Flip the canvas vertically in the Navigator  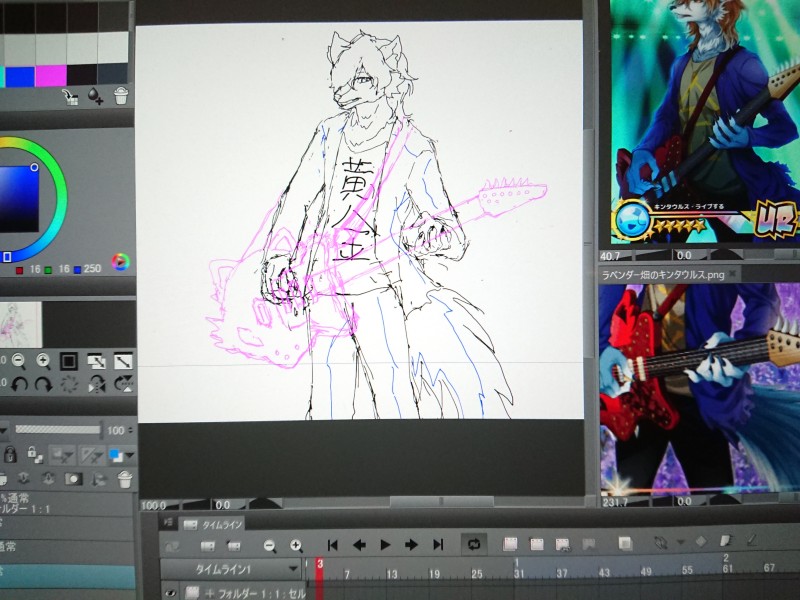[x=124, y=384]
